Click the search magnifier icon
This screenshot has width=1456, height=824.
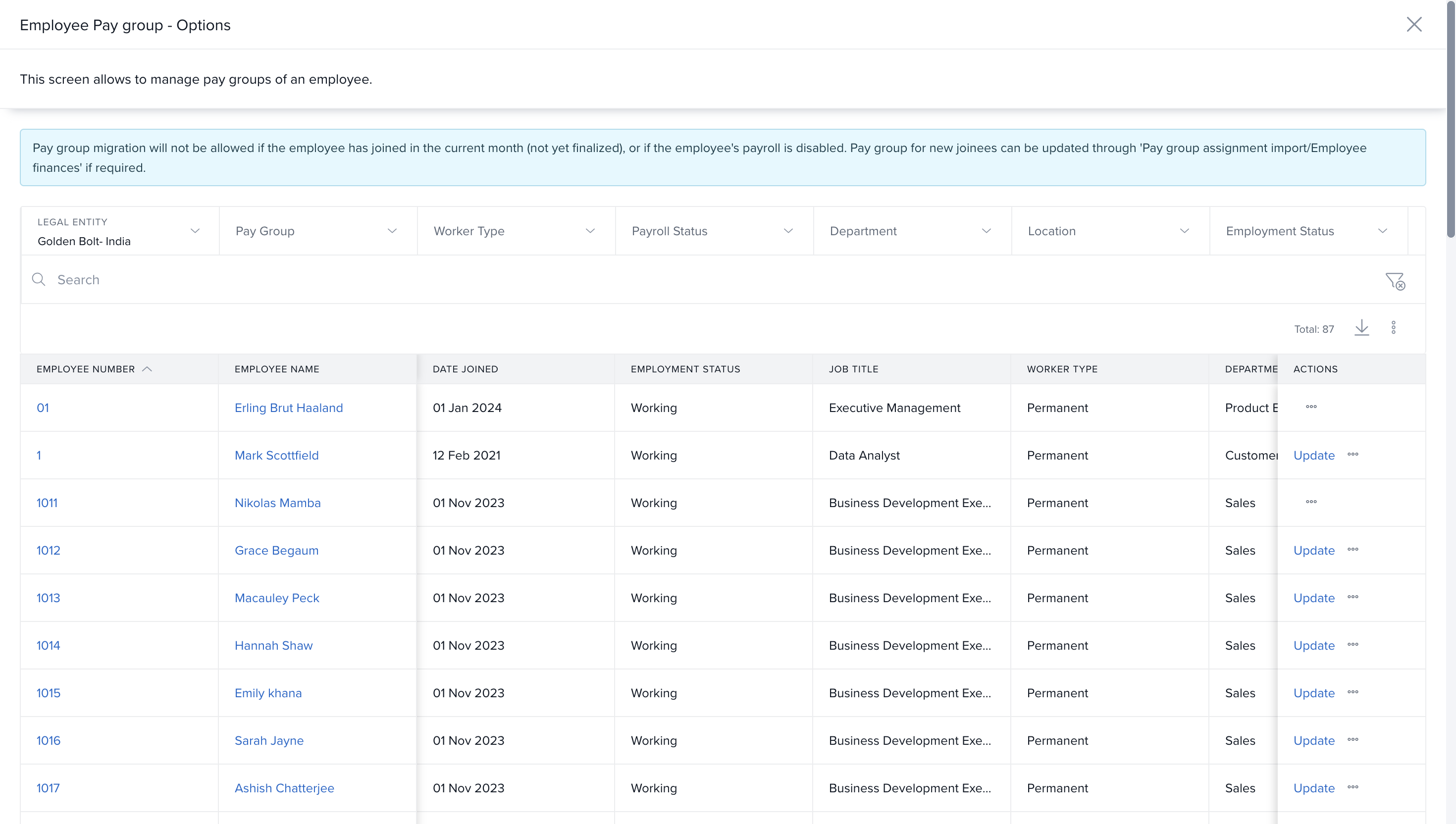pyautogui.click(x=39, y=280)
